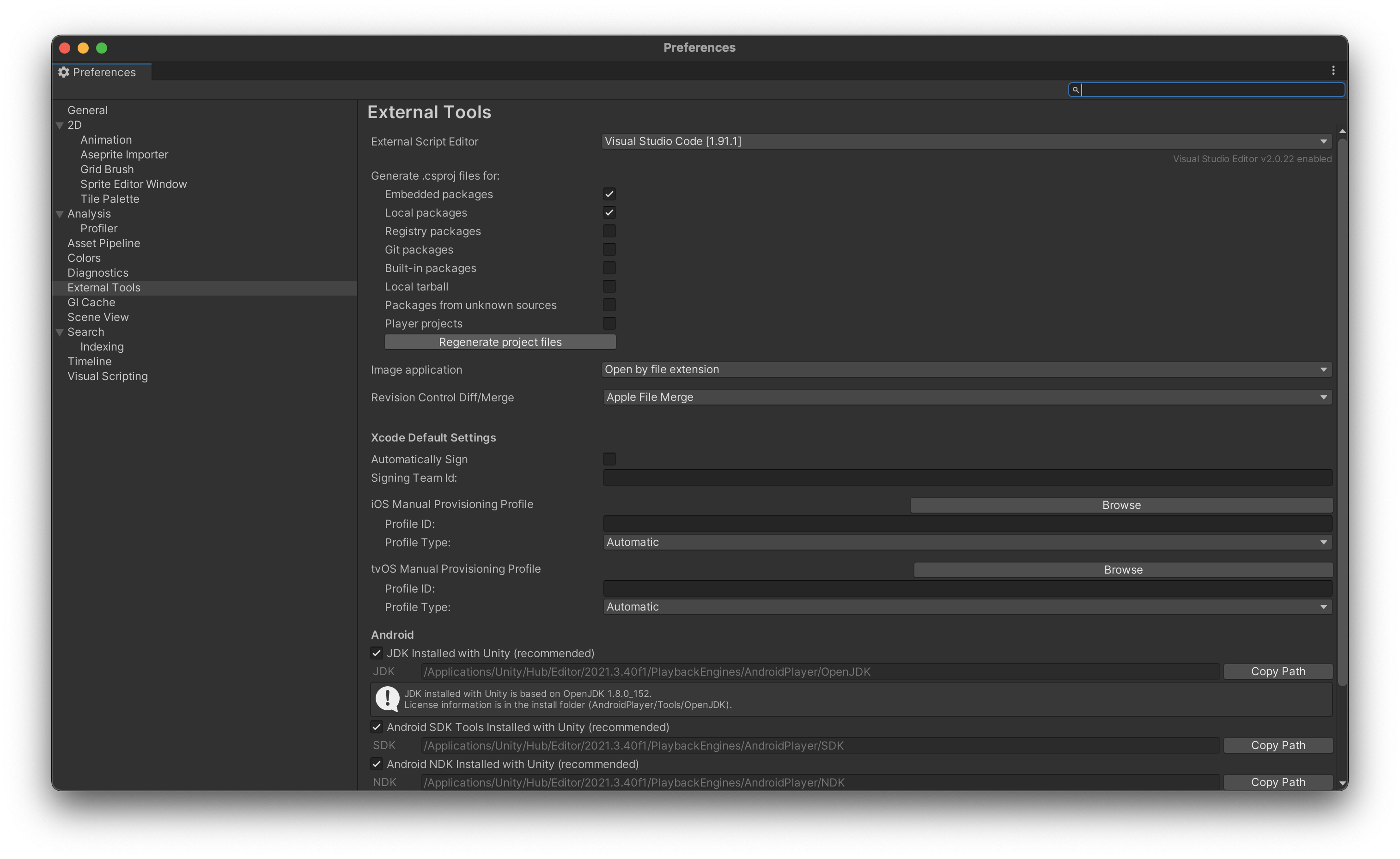1400x859 pixels.
Task: Click the scroll-up arrow of the scrollbar
Action: click(1342, 131)
